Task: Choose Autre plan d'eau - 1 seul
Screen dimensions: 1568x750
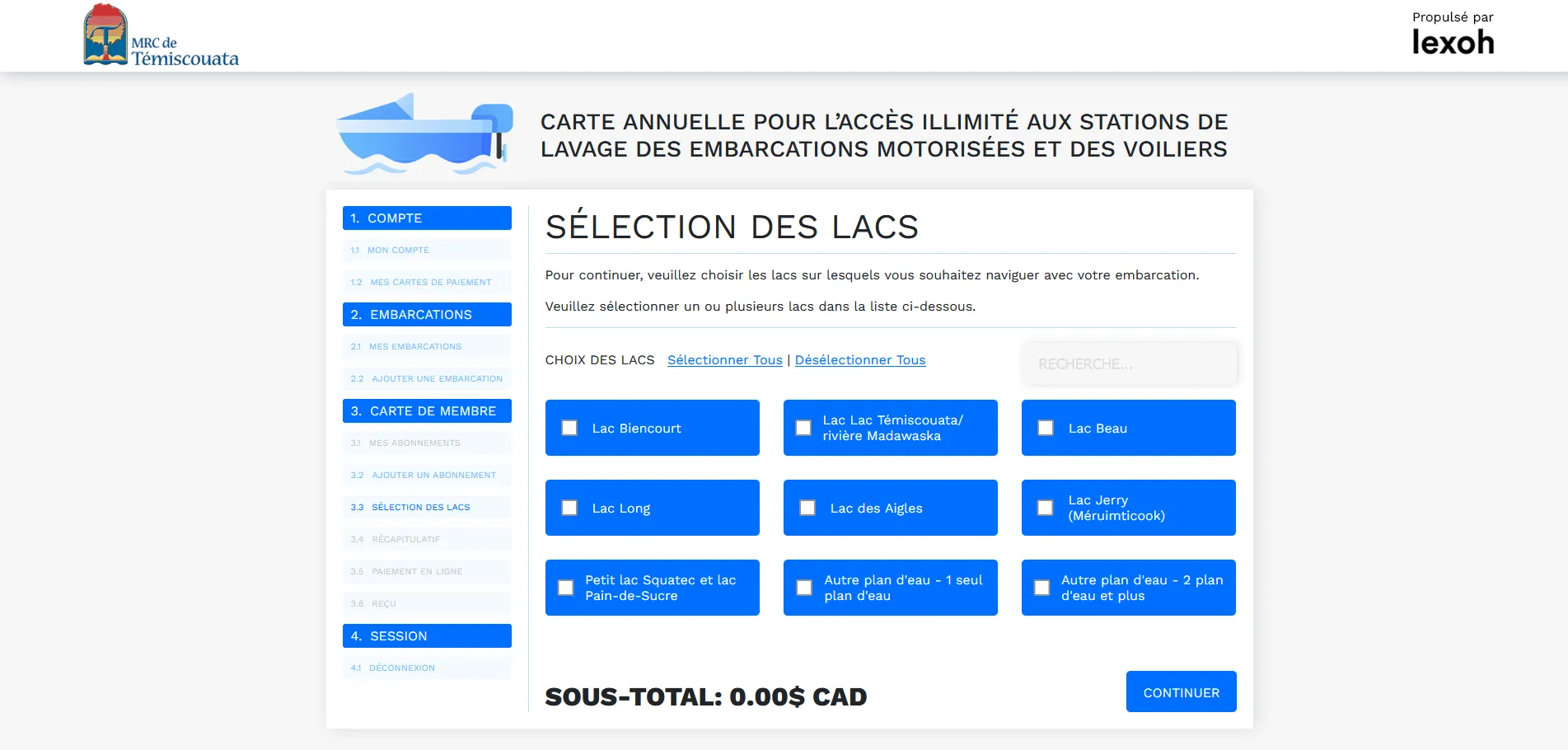Action: pos(804,588)
